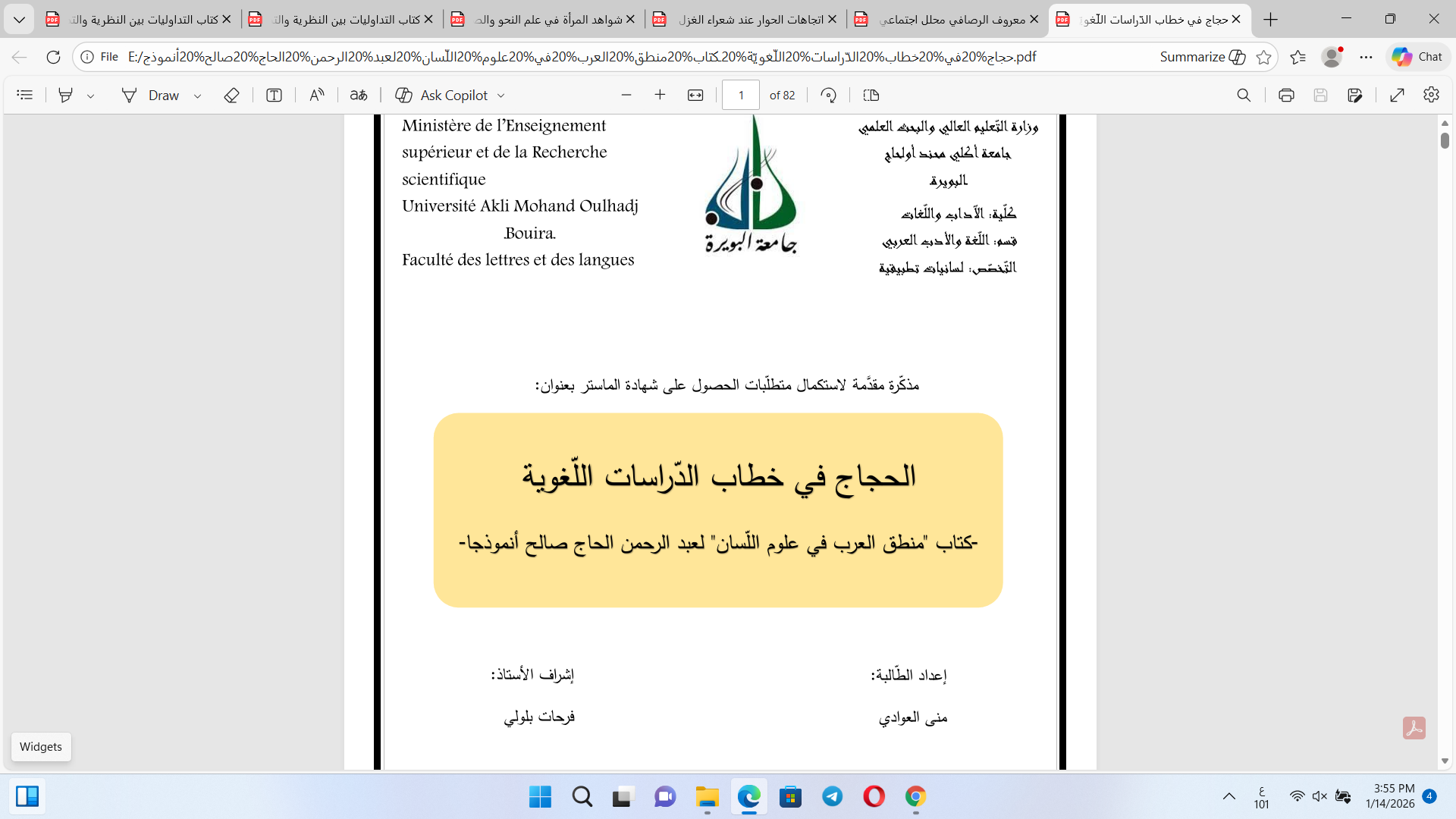Open Opera browser from taskbar
The image size is (1456, 819).
(x=874, y=797)
